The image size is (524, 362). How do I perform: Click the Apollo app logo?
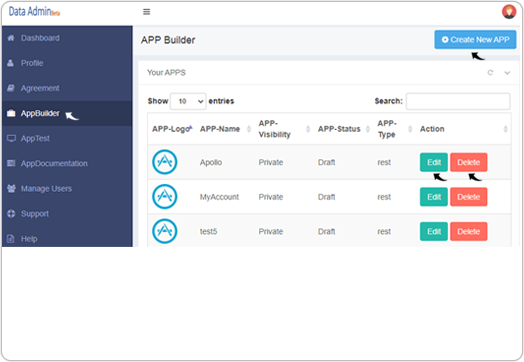click(165, 162)
